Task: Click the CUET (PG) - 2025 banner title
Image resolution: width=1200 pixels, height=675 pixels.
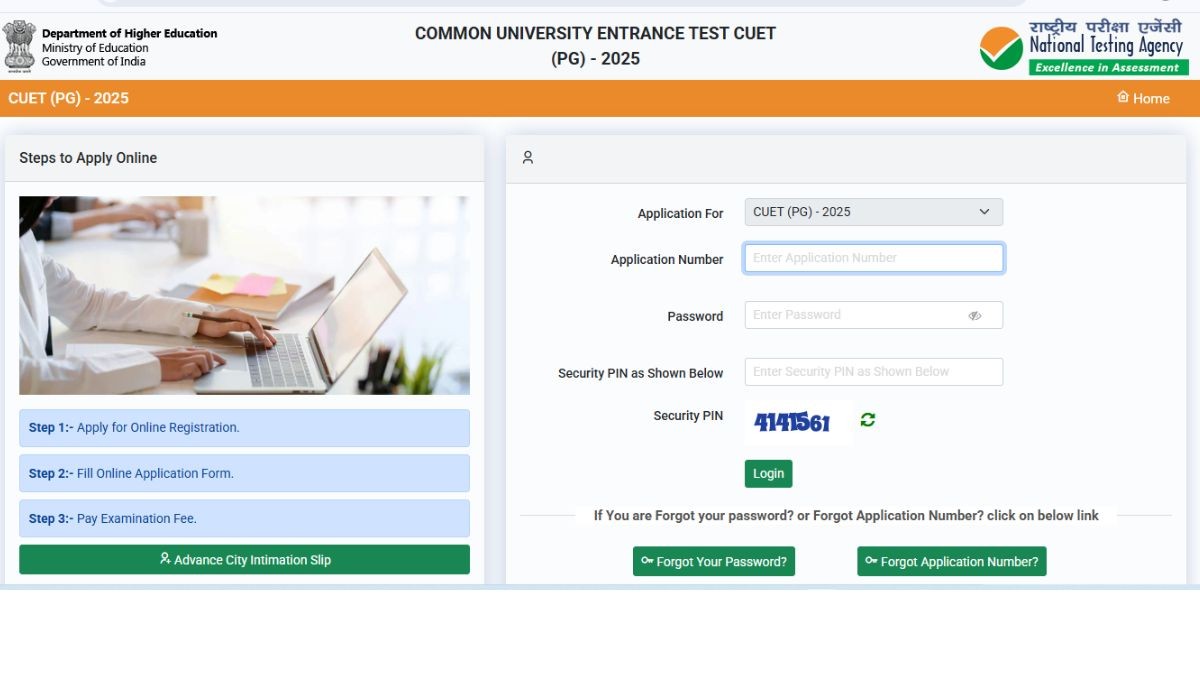Action: (x=68, y=98)
